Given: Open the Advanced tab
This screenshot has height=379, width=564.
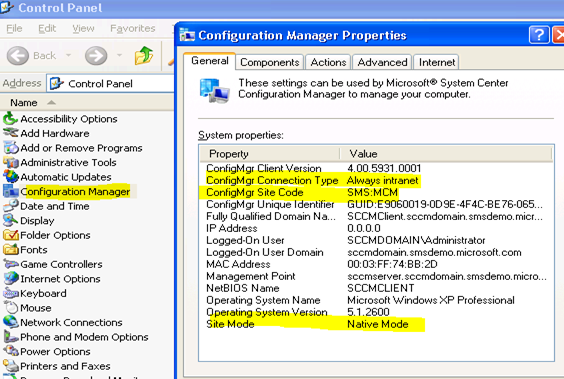Looking at the screenshot, I should (x=382, y=62).
